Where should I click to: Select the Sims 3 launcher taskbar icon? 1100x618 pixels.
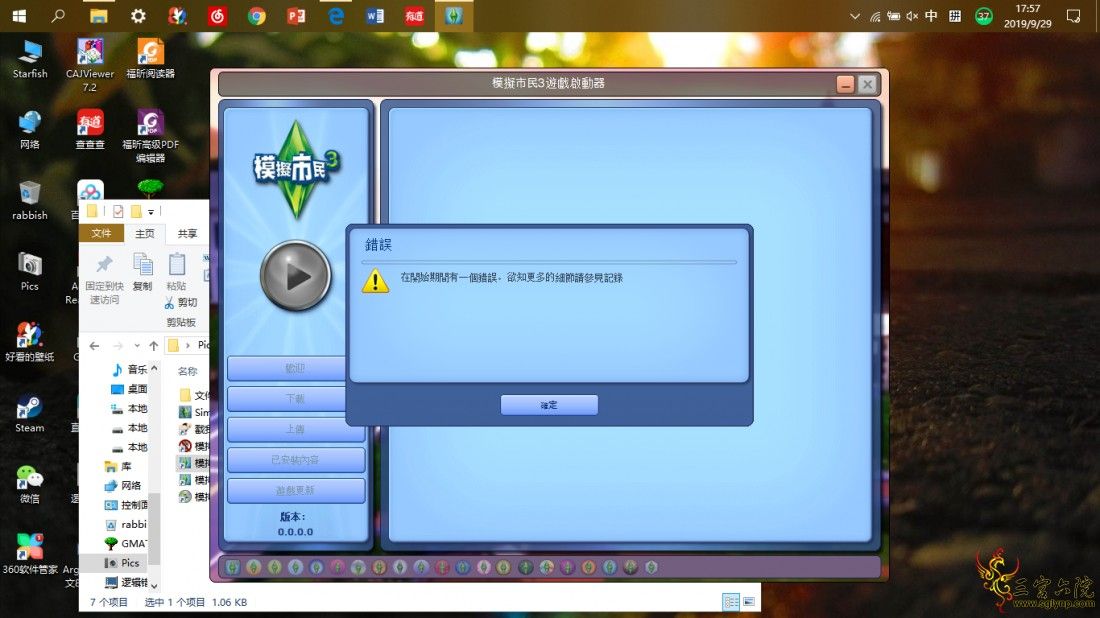click(x=453, y=16)
